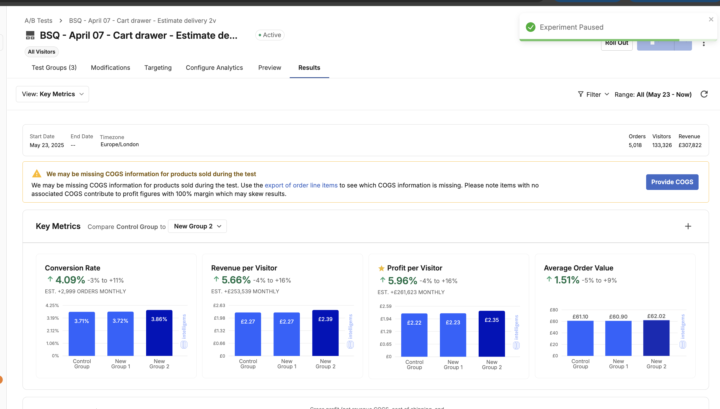Click the Control Group bar in Conversion Rate
Screen dimensions: 720x409
[82, 334]
